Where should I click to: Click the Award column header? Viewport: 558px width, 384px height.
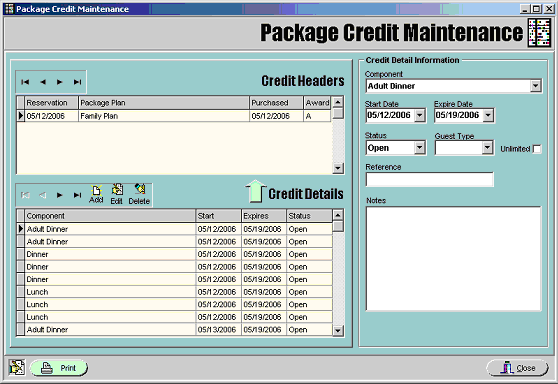(x=317, y=103)
